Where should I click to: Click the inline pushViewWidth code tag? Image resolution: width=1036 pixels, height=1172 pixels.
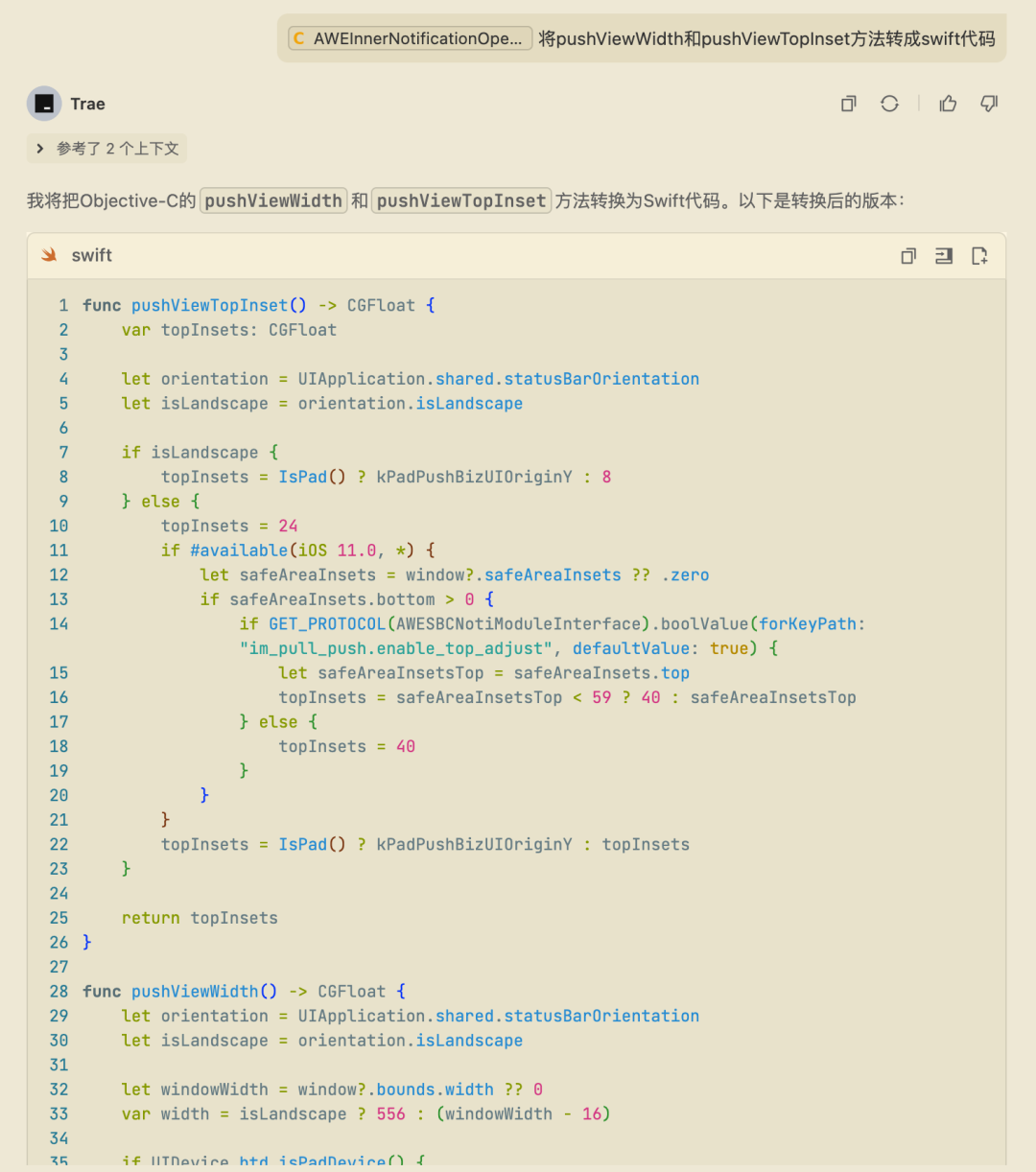273,200
